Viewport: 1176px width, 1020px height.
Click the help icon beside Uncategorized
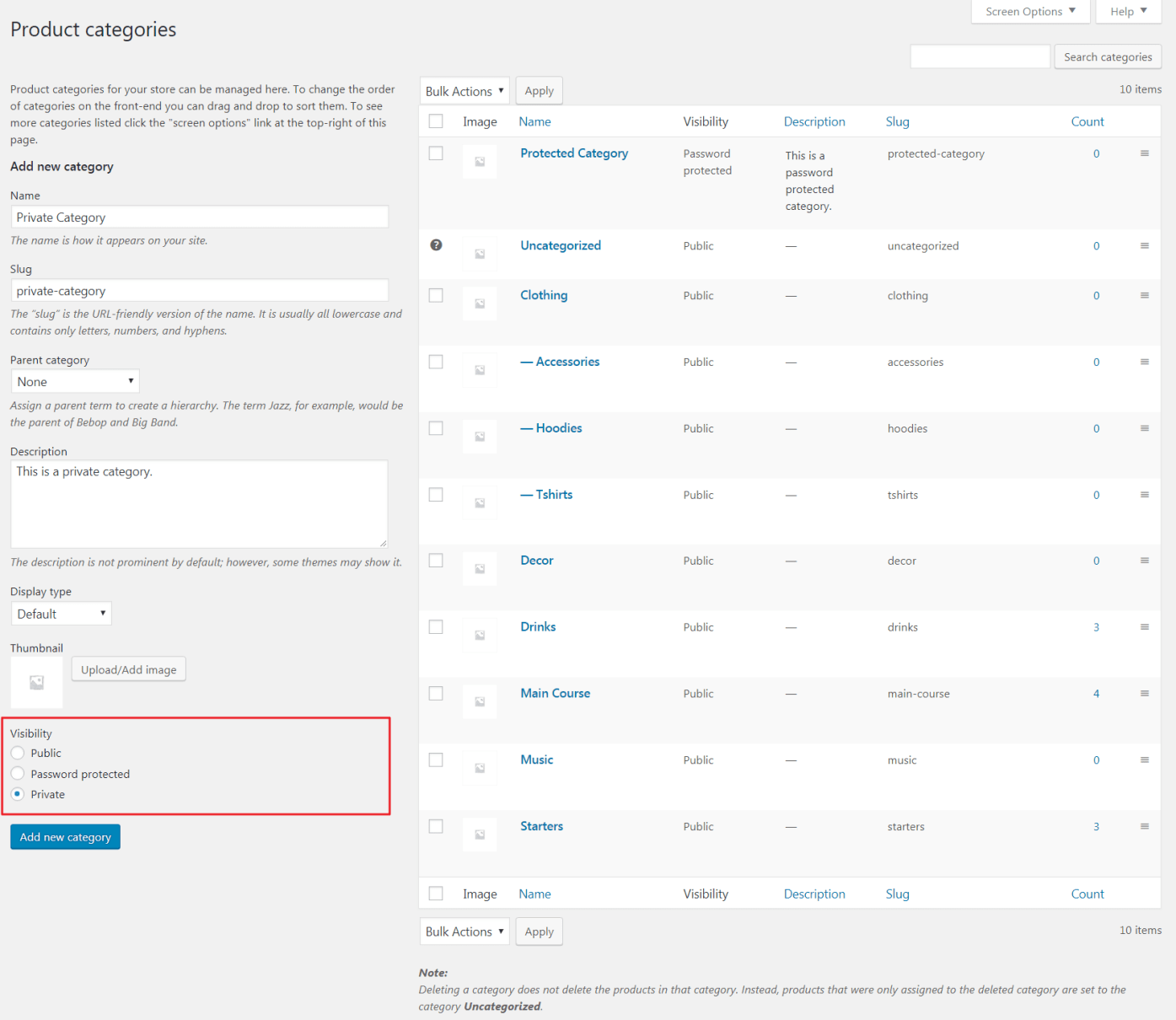pyautogui.click(x=436, y=245)
